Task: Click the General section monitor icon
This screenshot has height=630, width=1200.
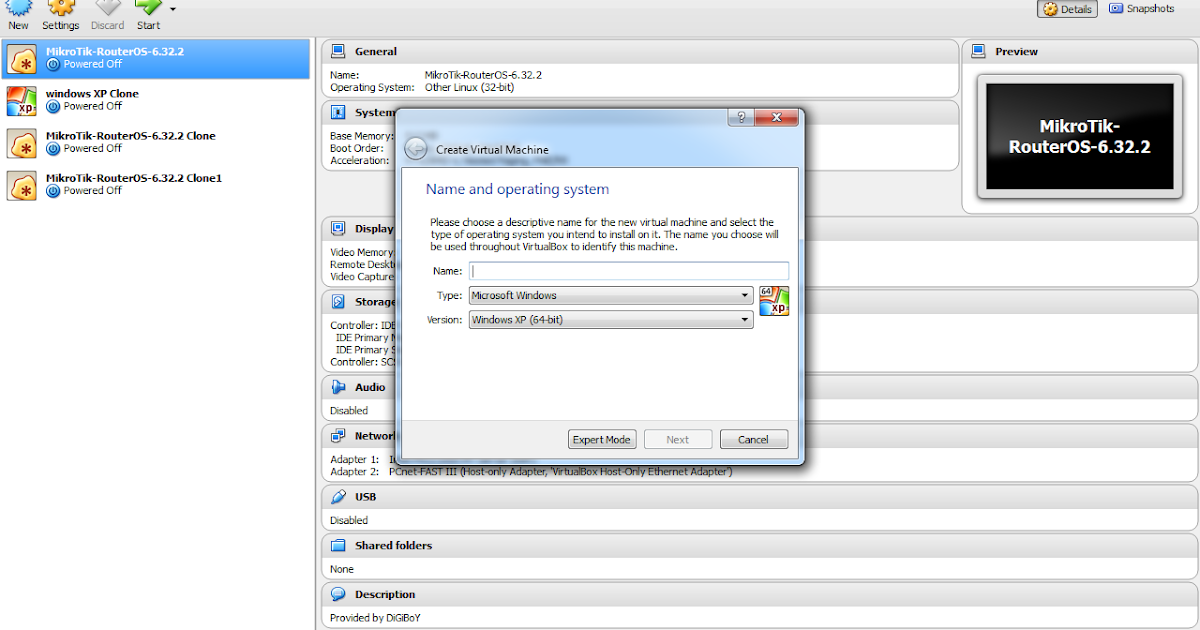Action: pos(338,51)
